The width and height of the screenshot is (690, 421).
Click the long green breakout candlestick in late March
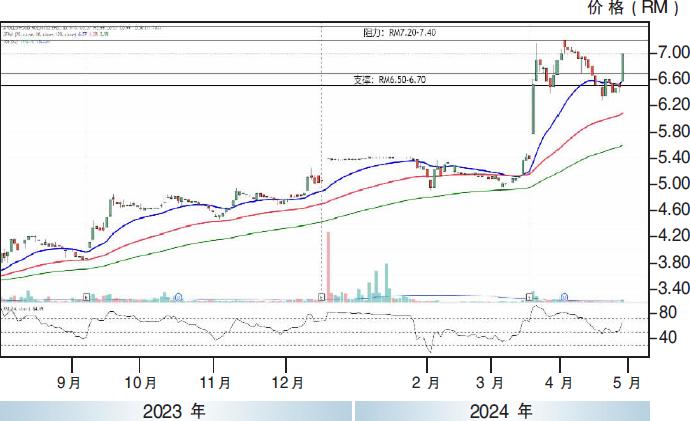pyautogui.click(x=533, y=109)
